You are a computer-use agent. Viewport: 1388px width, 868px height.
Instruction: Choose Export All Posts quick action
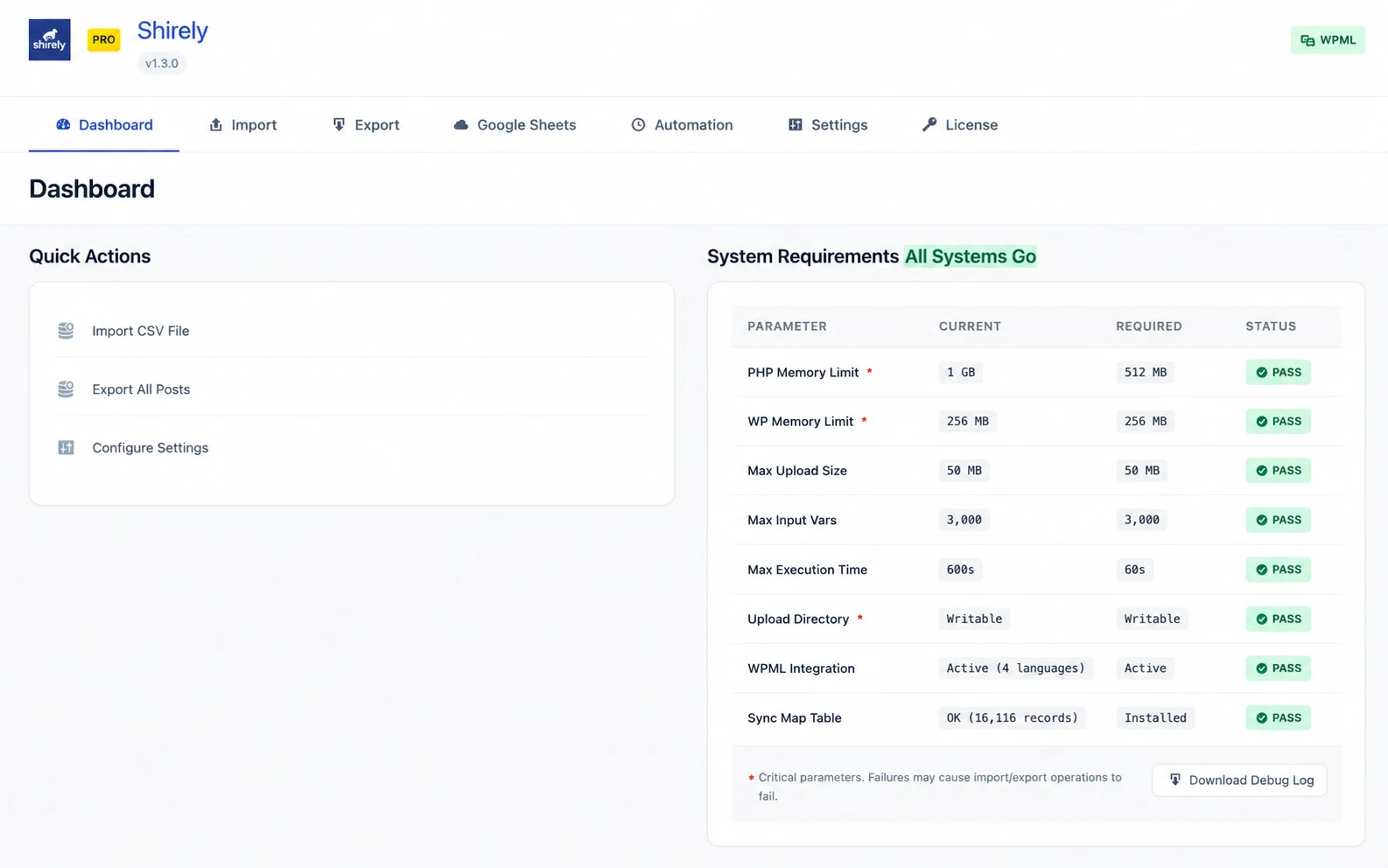pyautogui.click(x=352, y=389)
